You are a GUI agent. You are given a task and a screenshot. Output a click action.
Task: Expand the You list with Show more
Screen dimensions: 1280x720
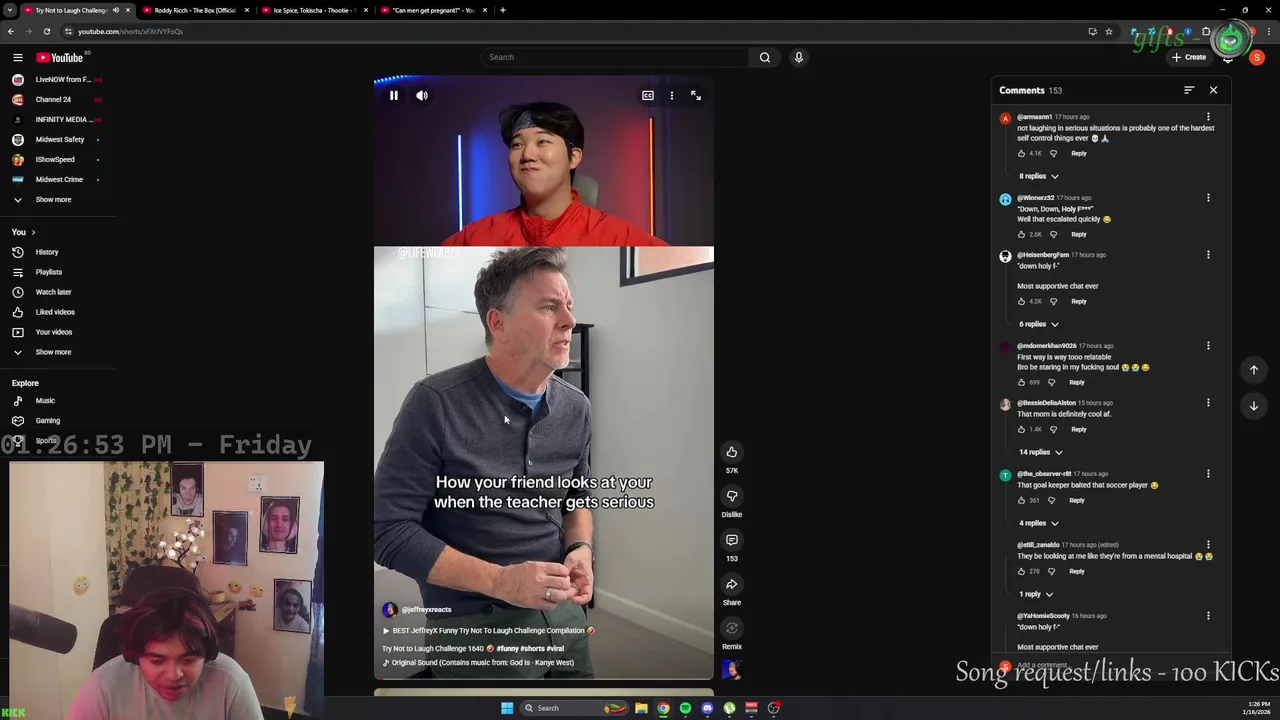(53, 352)
